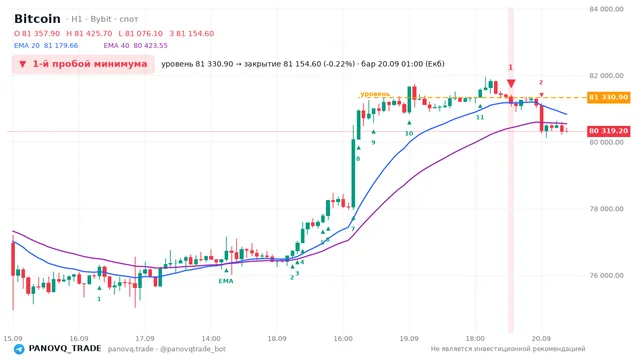The image size is (640, 360).
Task: Click the 16.09 date axis label
Action: click(x=79, y=338)
